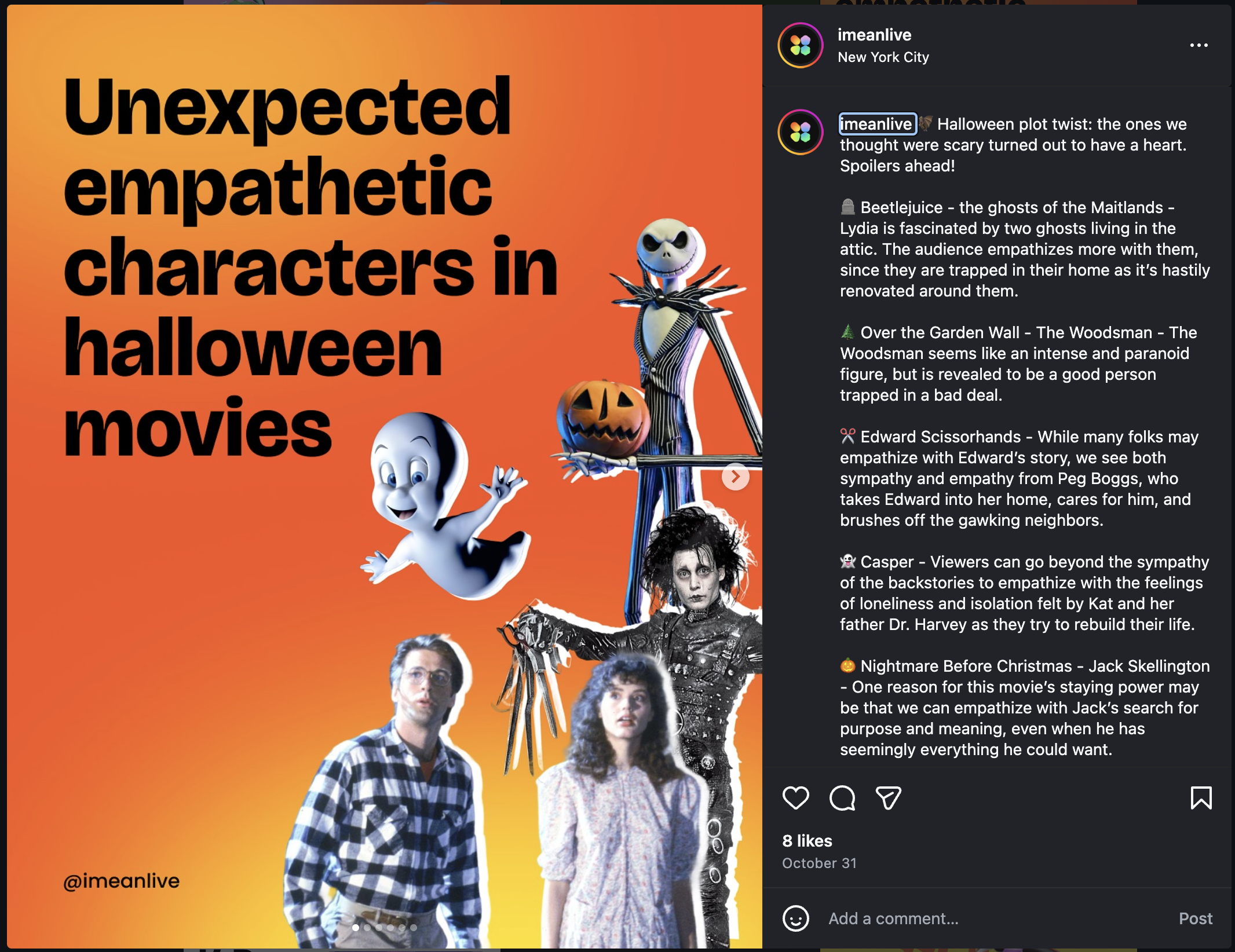Click the Post comment button

(1196, 918)
